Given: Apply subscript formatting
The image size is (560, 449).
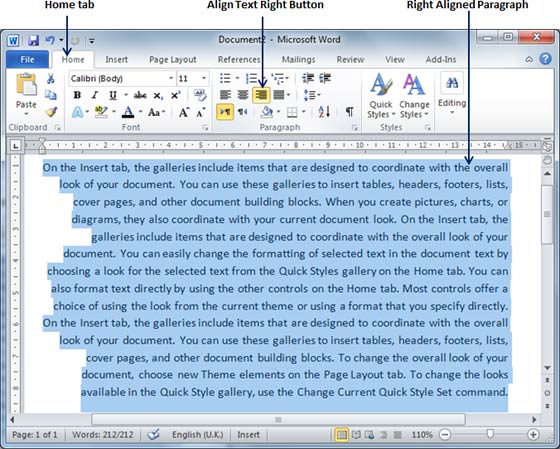Looking at the screenshot, I should coord(158,96).
